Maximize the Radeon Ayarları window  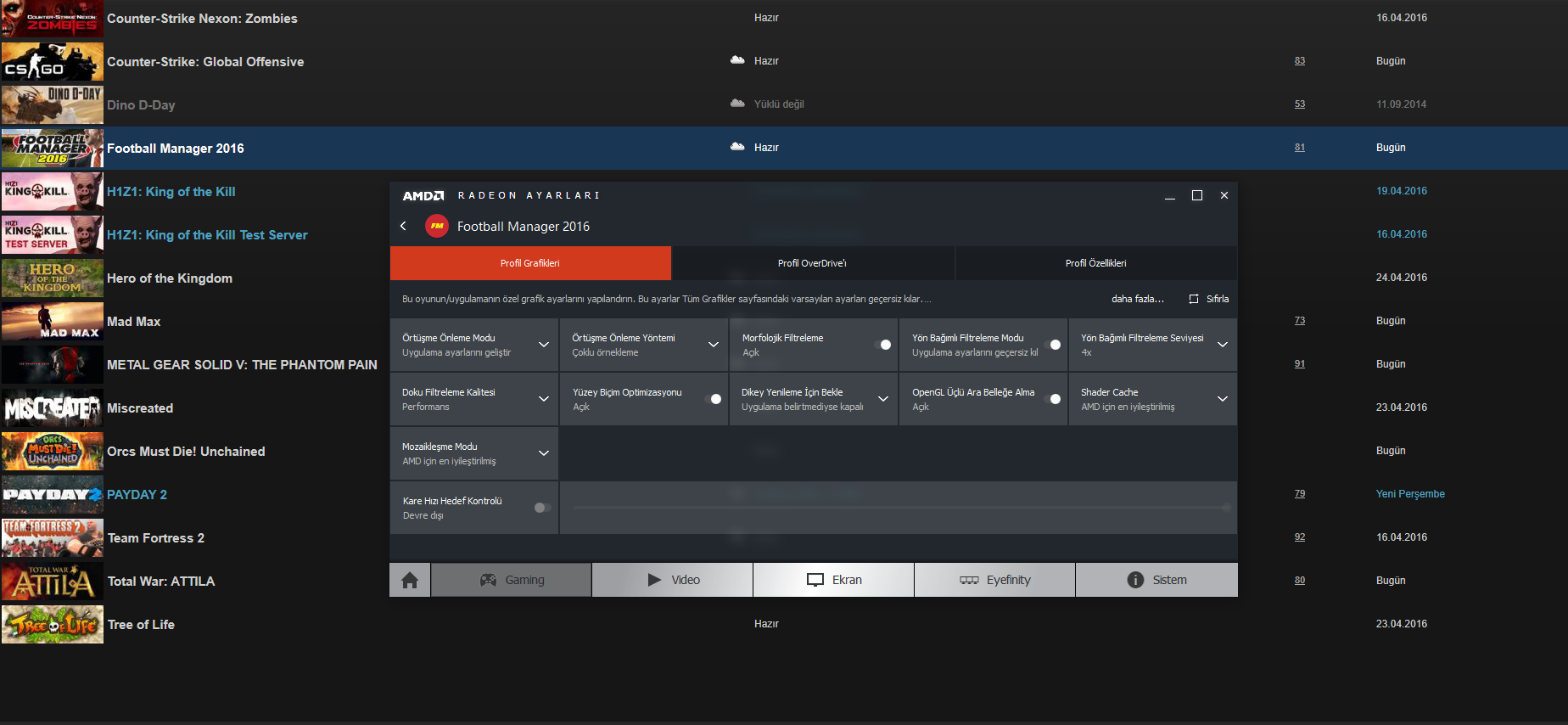[1197, 195]
